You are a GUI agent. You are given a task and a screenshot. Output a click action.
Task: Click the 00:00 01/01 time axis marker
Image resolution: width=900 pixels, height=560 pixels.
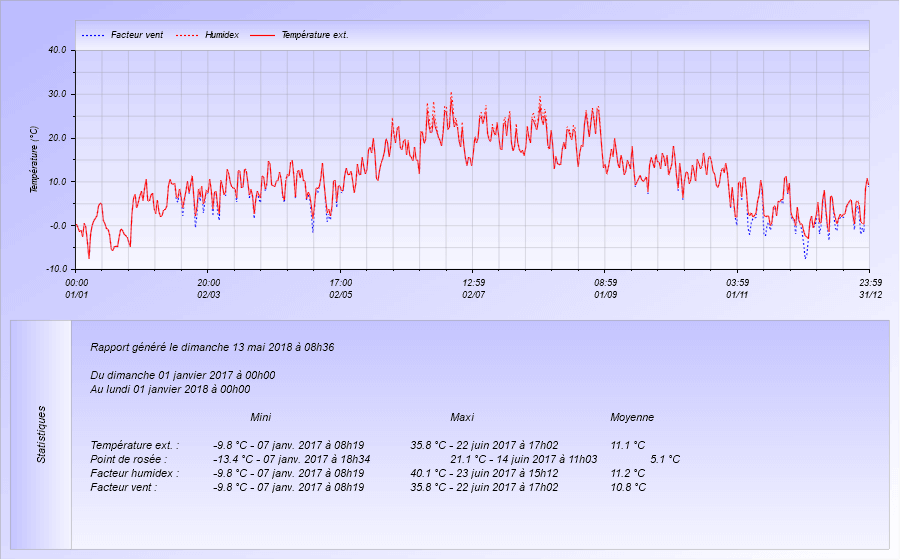click(77, 288)
